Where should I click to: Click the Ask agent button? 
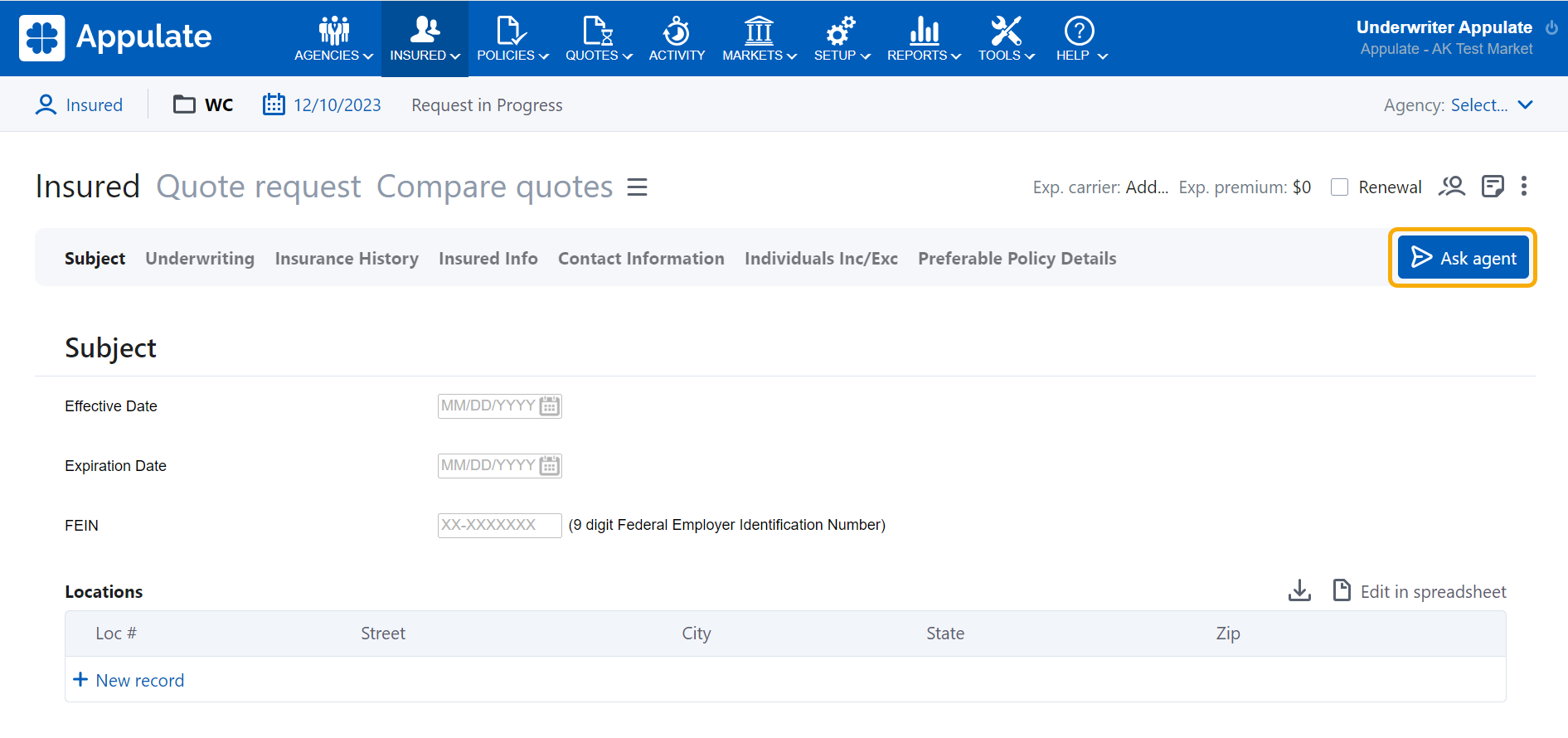coord(1463,258)
